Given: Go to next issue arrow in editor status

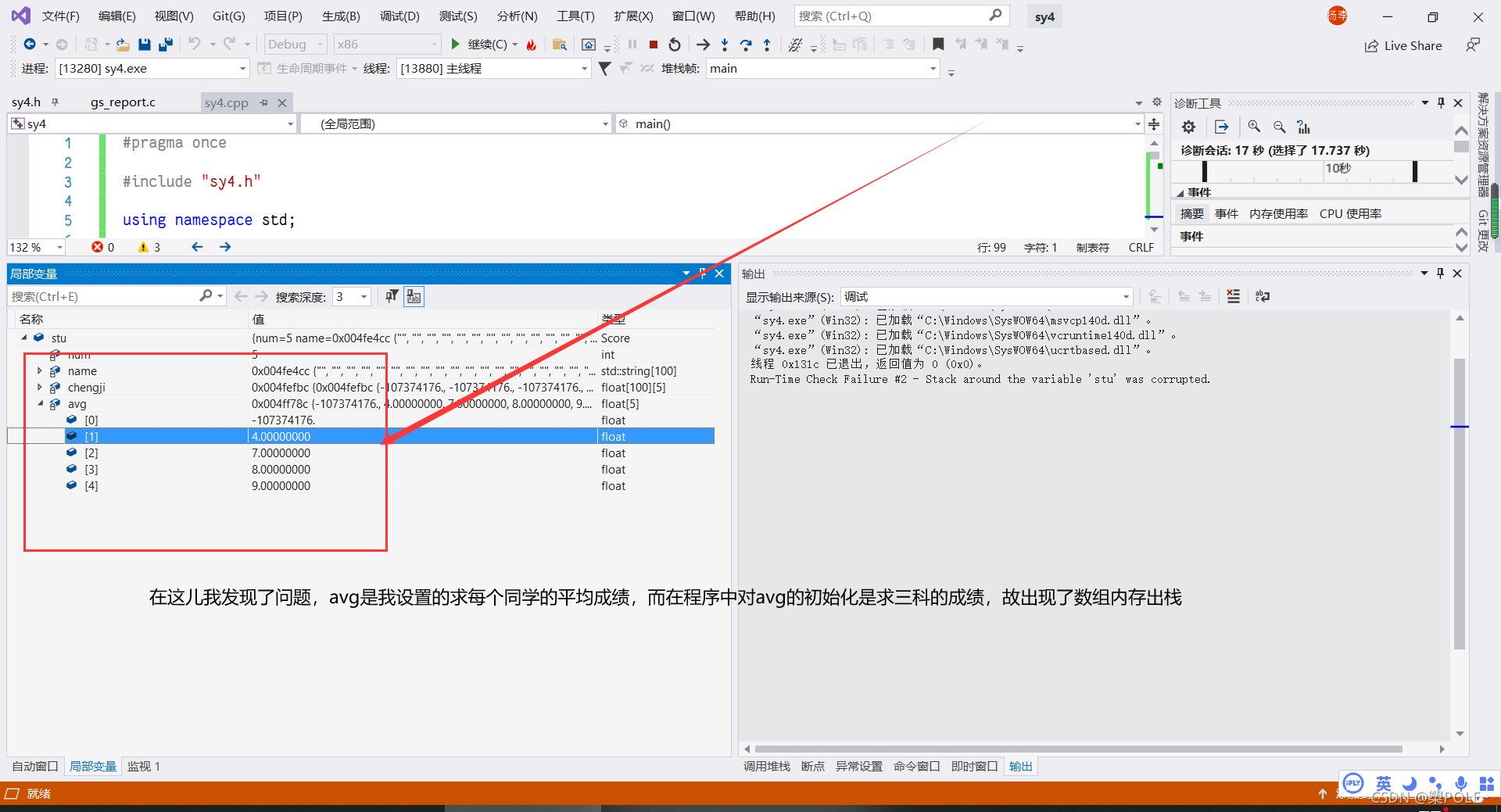Looking at the screenshot, I should pyautogui.click(x=225, y=247).
